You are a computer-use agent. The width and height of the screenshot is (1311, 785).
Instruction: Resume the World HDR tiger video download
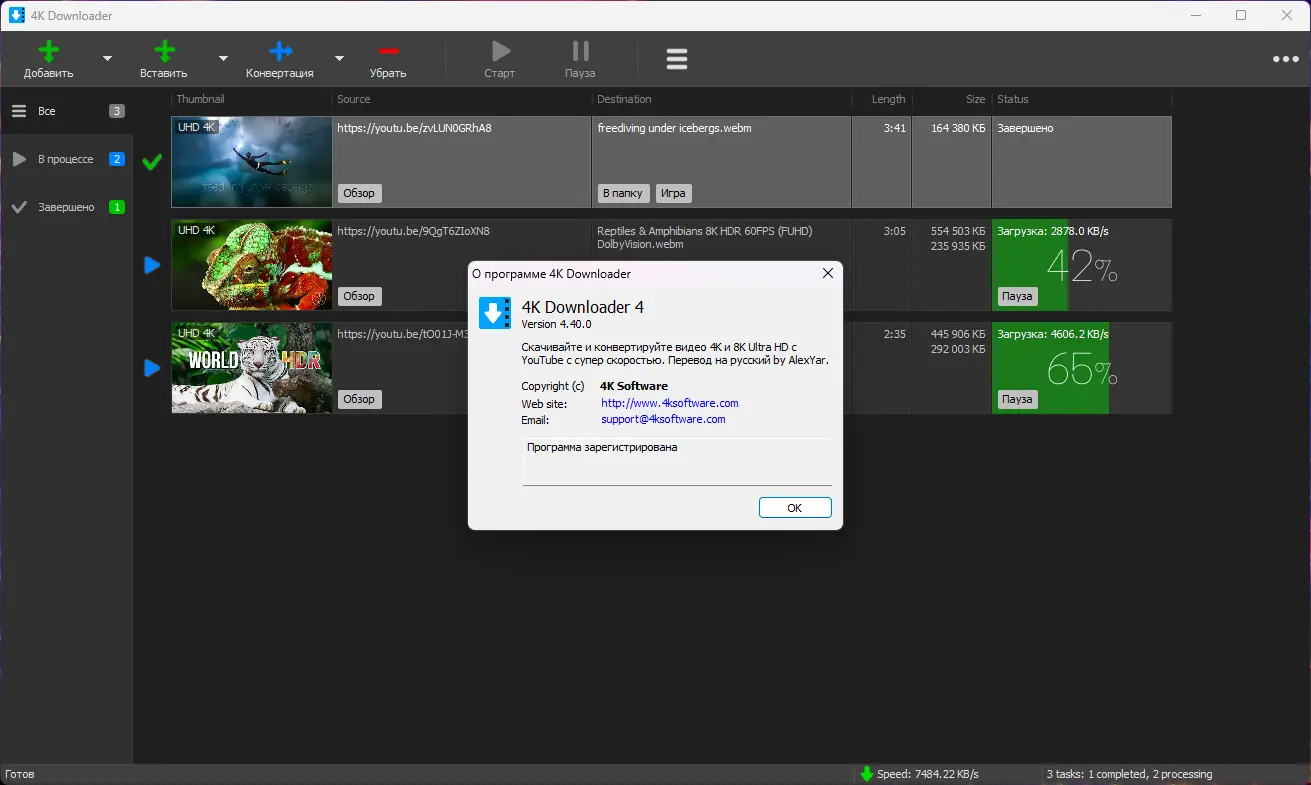click(151, 368)
